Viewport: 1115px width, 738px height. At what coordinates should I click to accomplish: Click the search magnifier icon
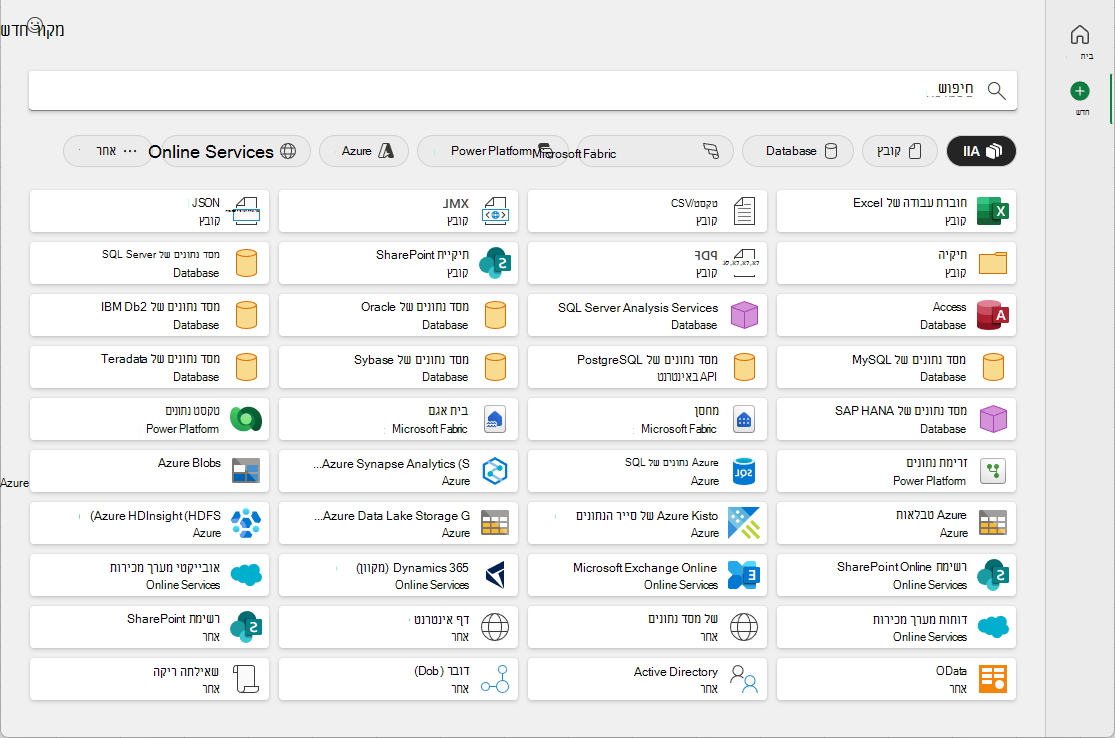[997, 90]
